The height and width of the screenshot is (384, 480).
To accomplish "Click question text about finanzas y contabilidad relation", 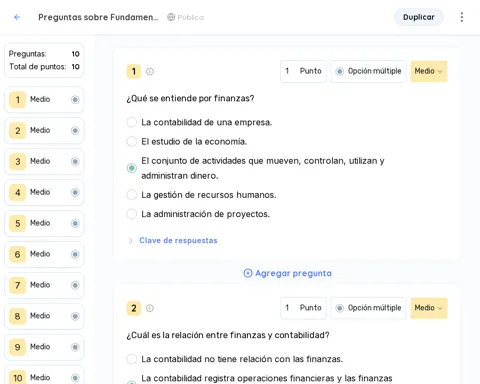I will [228, 335].
